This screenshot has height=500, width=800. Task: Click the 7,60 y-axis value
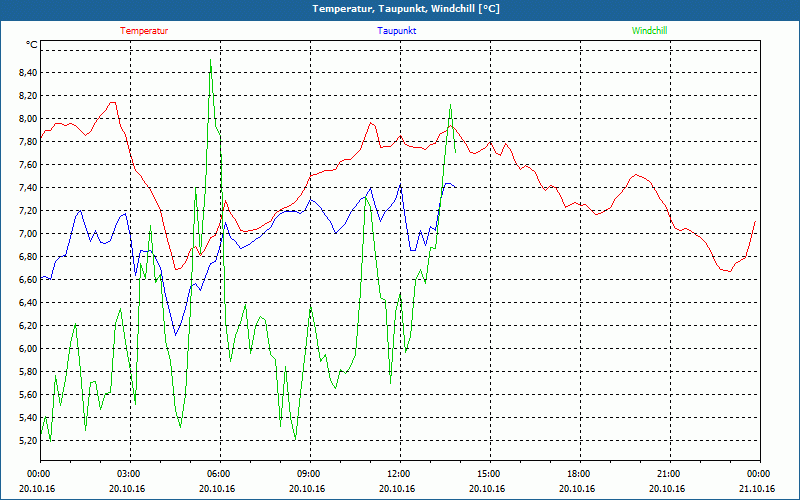coord(28,165)
